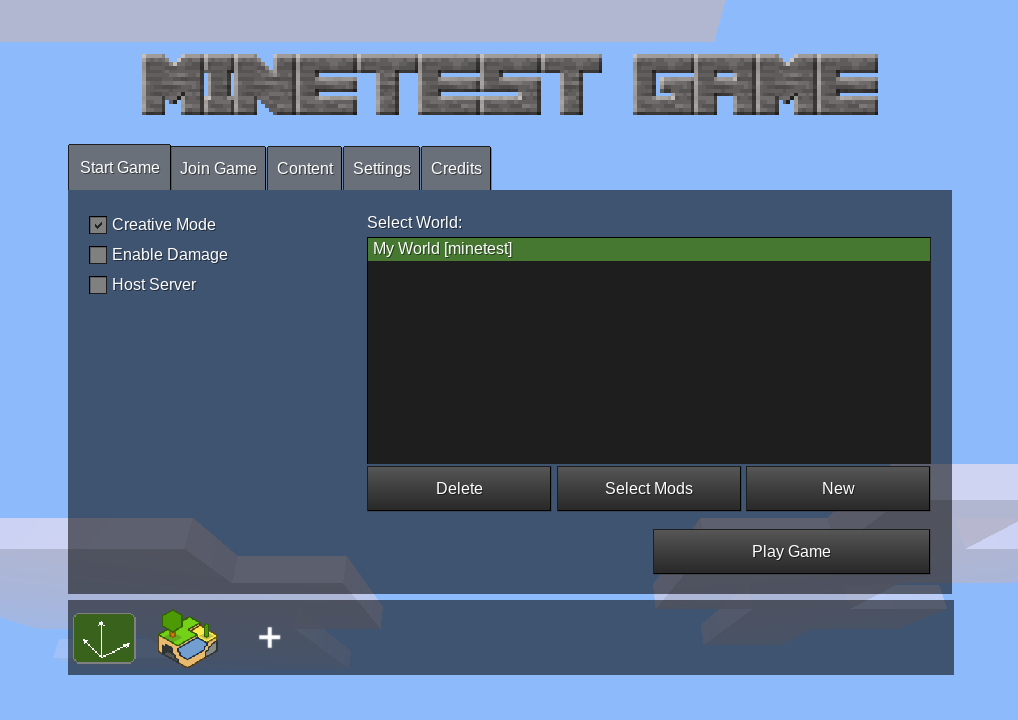Check the Host Server box
Image resolution: width=1018 pixels, height=720 pixels.
point(98,285)
